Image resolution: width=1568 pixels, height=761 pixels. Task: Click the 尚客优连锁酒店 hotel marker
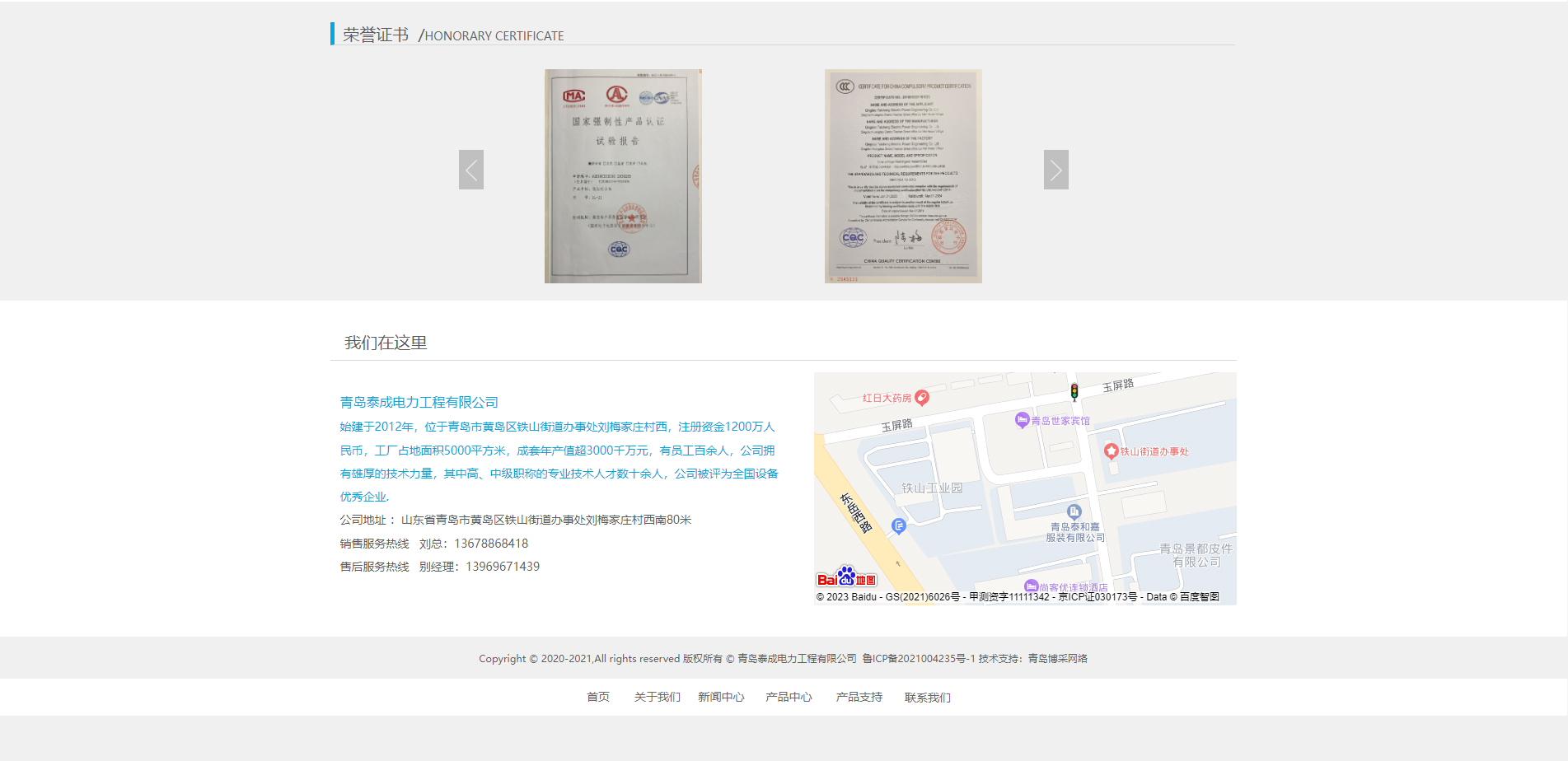click(1031, 586)
